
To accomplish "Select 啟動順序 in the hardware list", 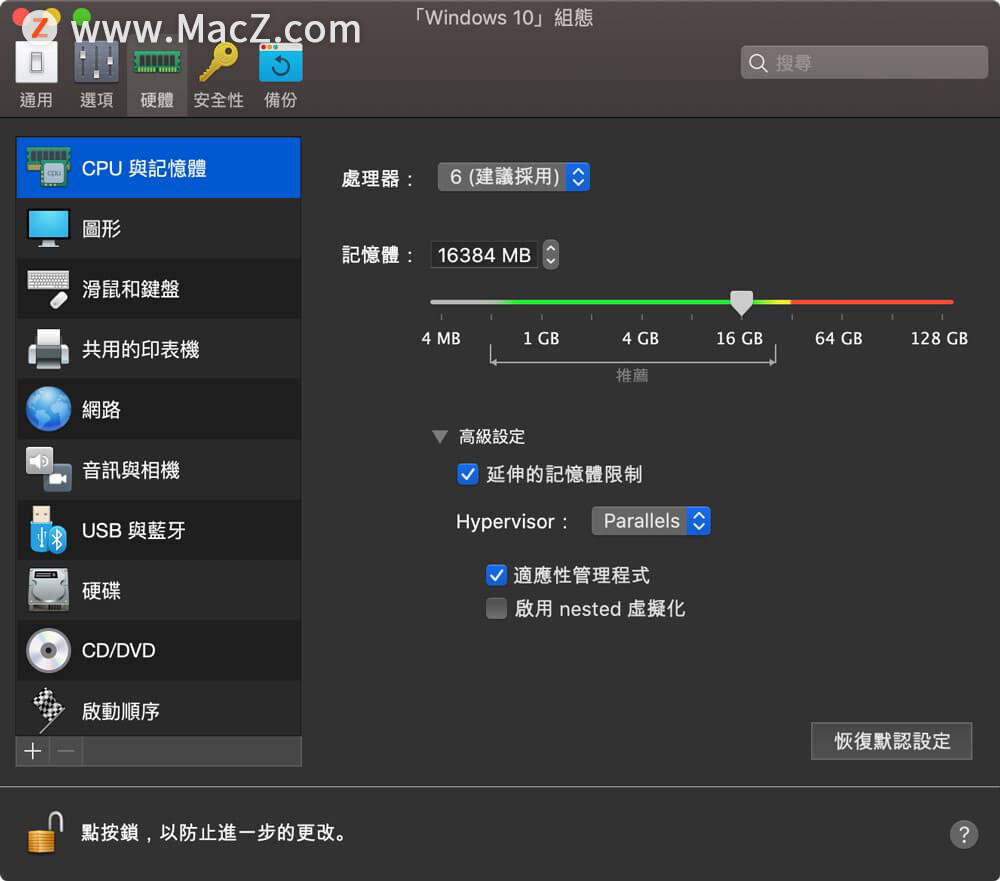I will coord(158,709).
